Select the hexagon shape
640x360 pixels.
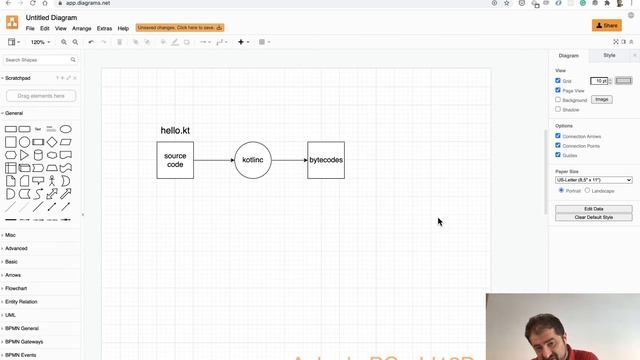click(x=11, y=155)
